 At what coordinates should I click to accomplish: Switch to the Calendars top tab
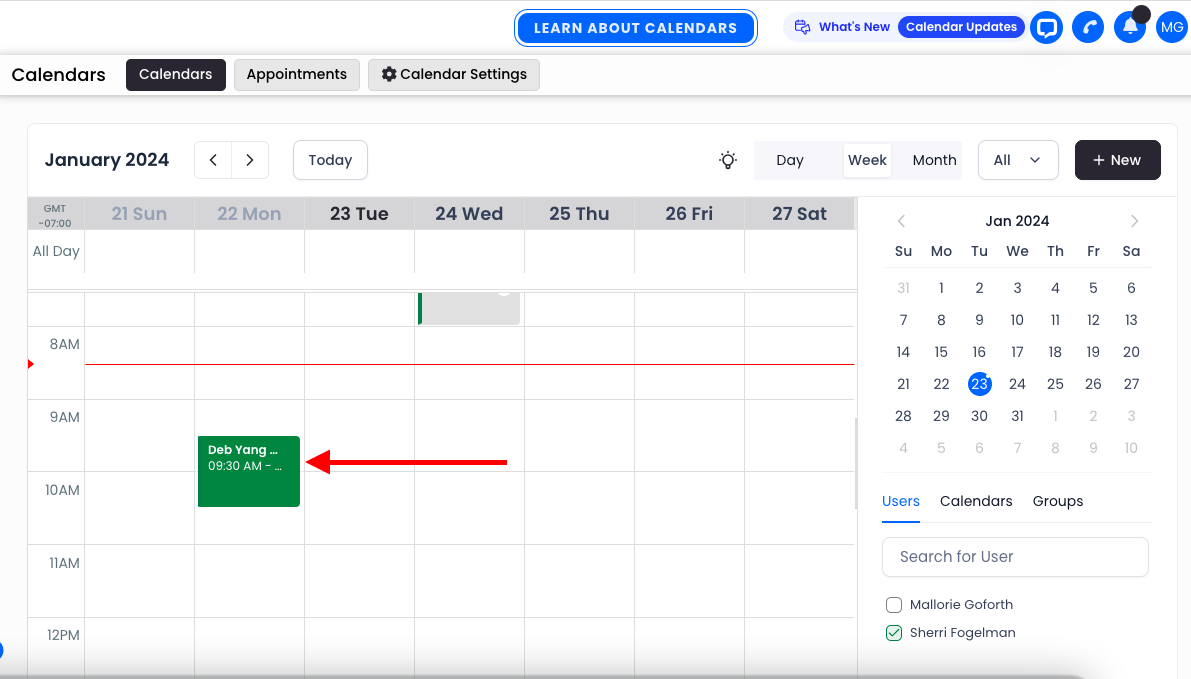click(175, 74)
